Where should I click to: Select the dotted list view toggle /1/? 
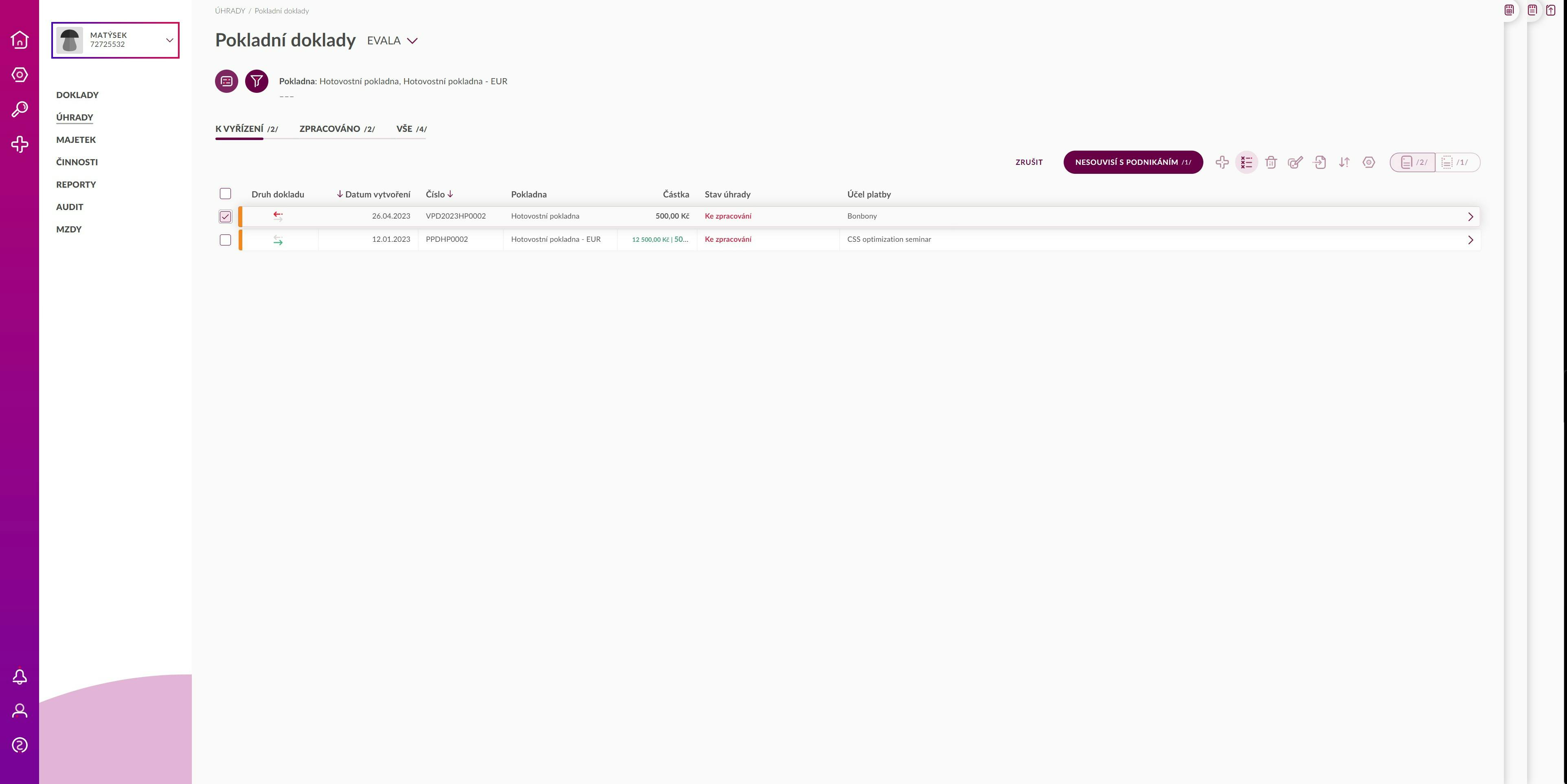(x=1457, y=162)
